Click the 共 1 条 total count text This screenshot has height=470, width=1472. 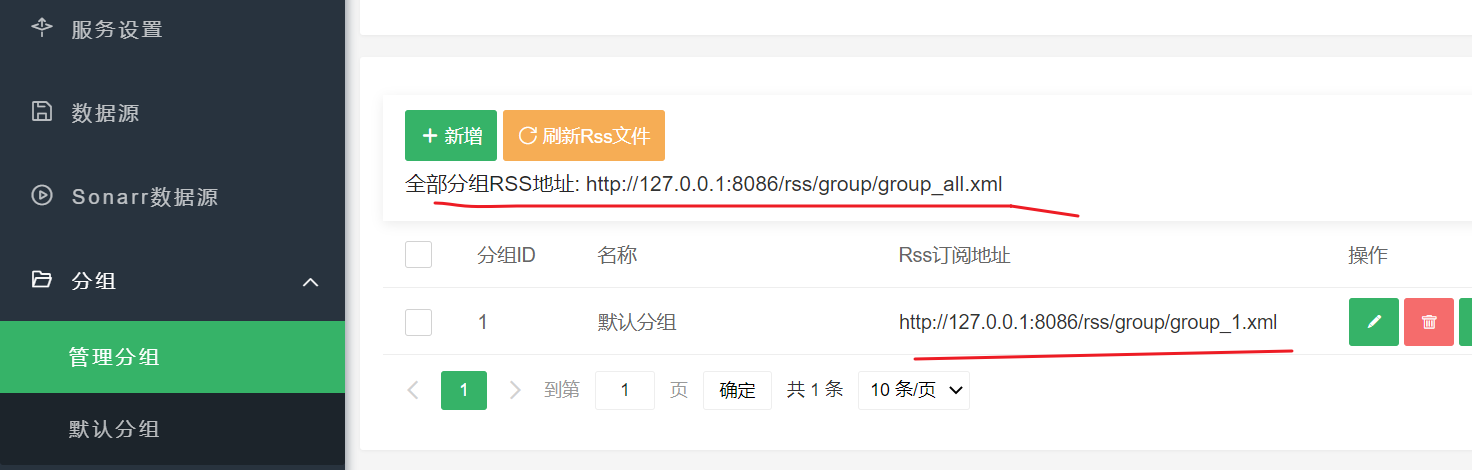(x=815, y=390)
